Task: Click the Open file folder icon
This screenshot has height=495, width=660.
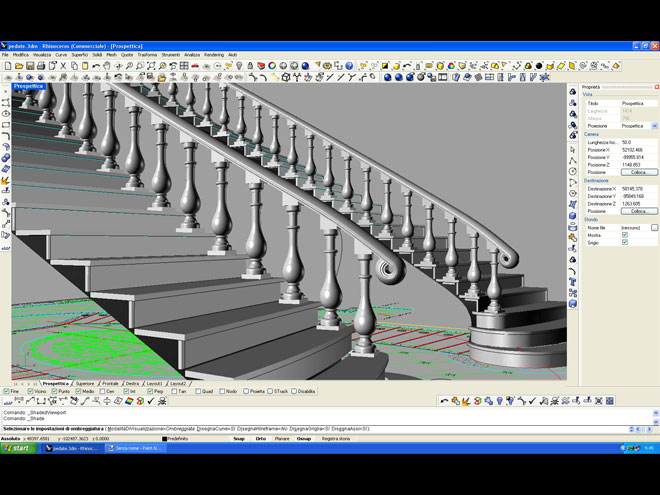Action: (x=19, y=66)
